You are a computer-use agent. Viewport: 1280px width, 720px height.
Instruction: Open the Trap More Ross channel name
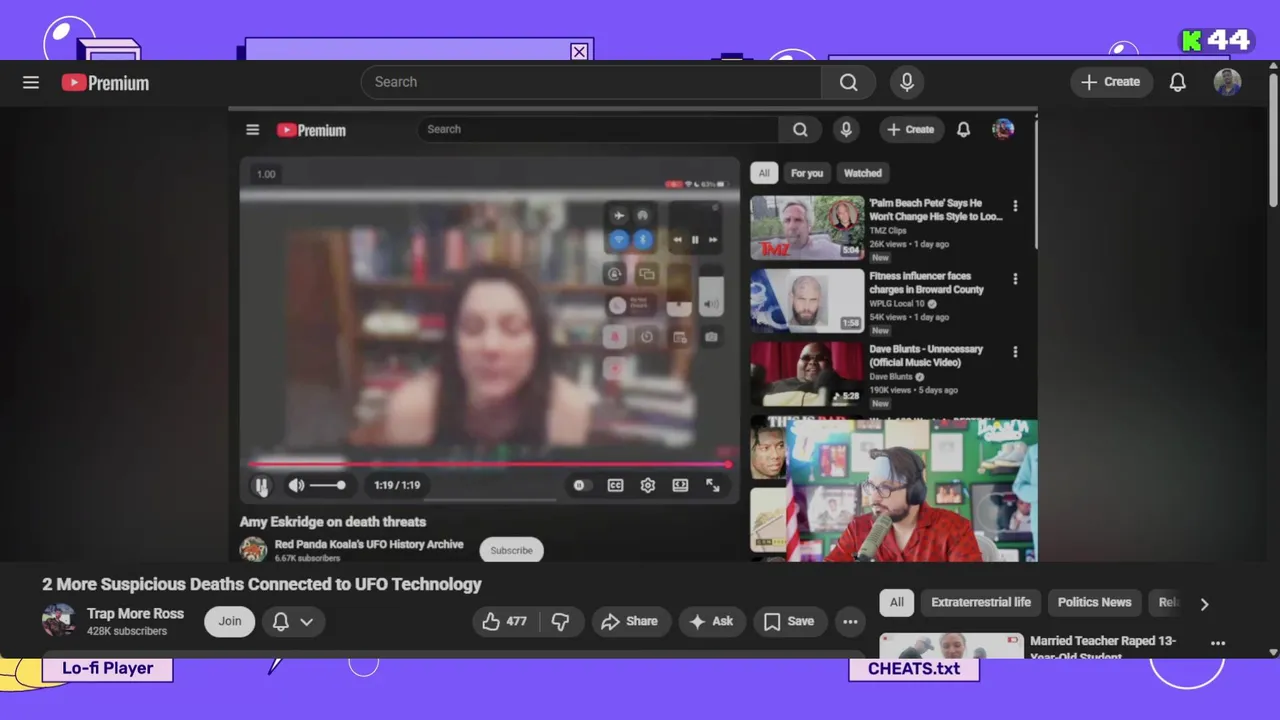(135, 613)
